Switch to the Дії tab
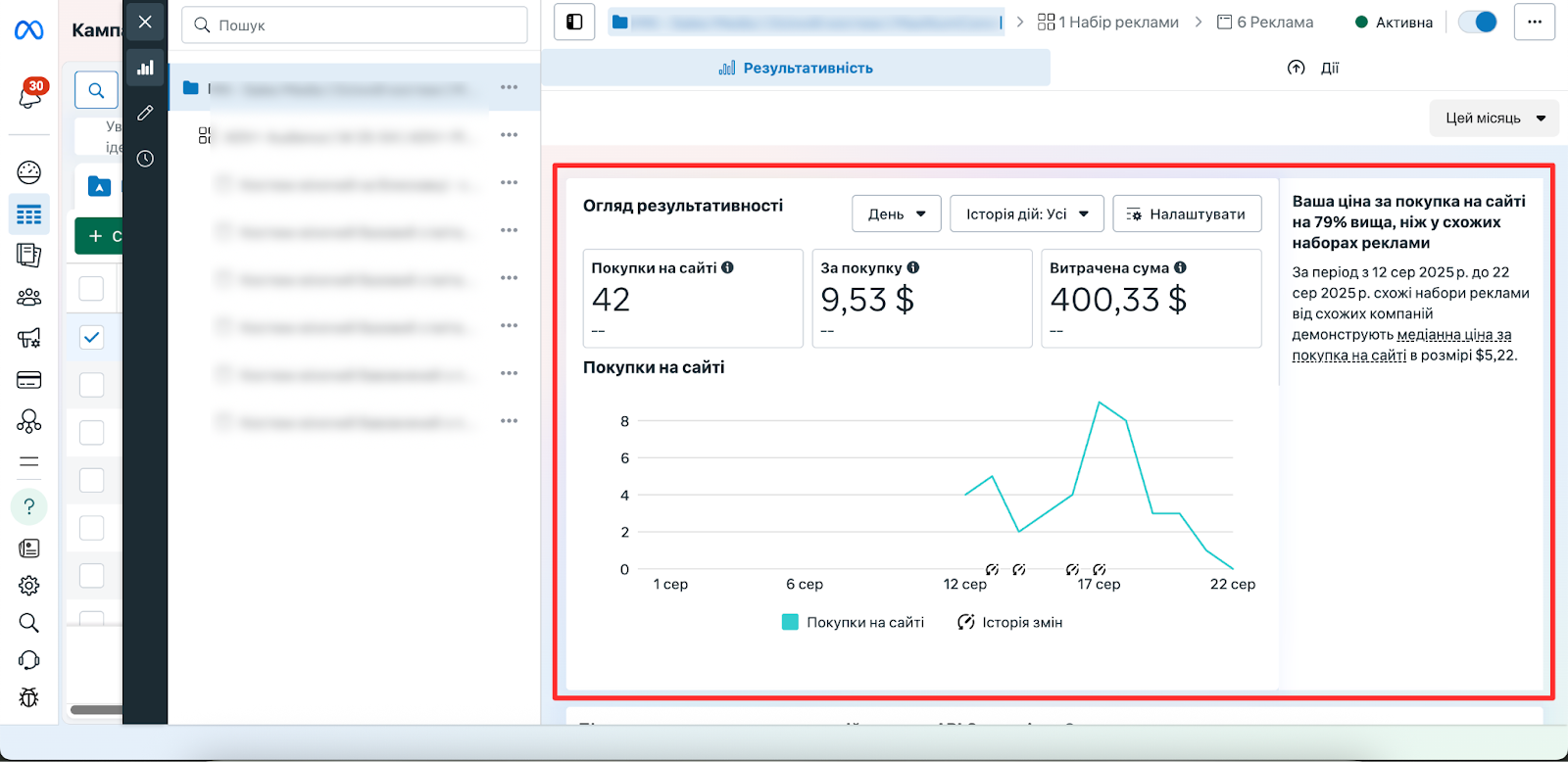Image resolution: width=1568 pixels, height=762 pixels. [1312, 68]
